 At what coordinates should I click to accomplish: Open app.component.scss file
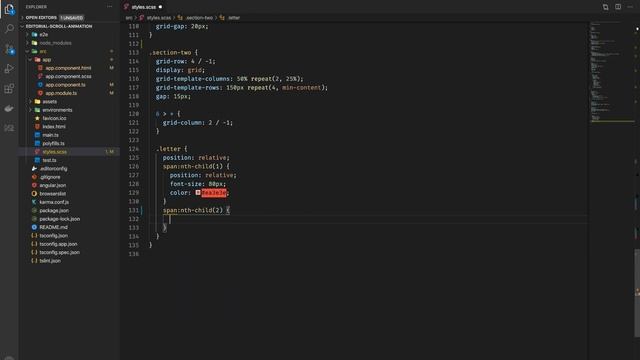pos(68,76)
